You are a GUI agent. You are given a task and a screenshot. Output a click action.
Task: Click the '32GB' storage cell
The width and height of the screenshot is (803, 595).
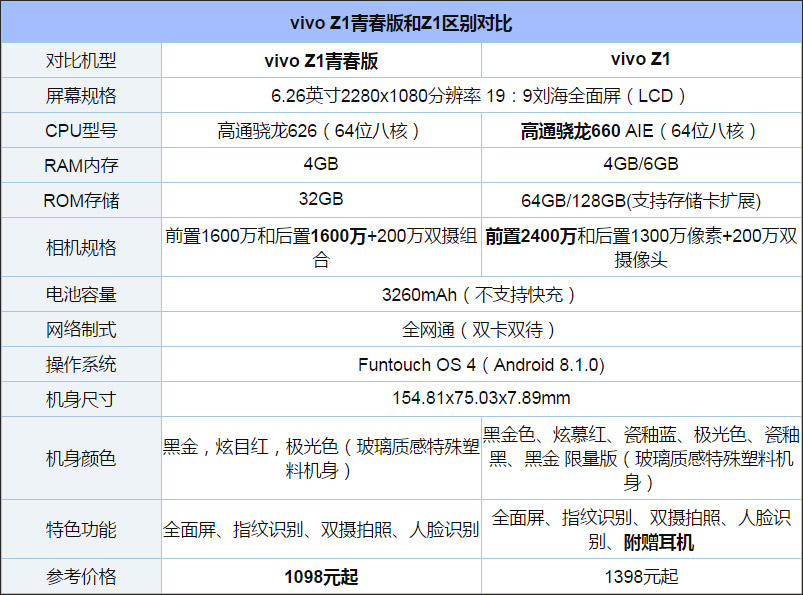point(321,199)
